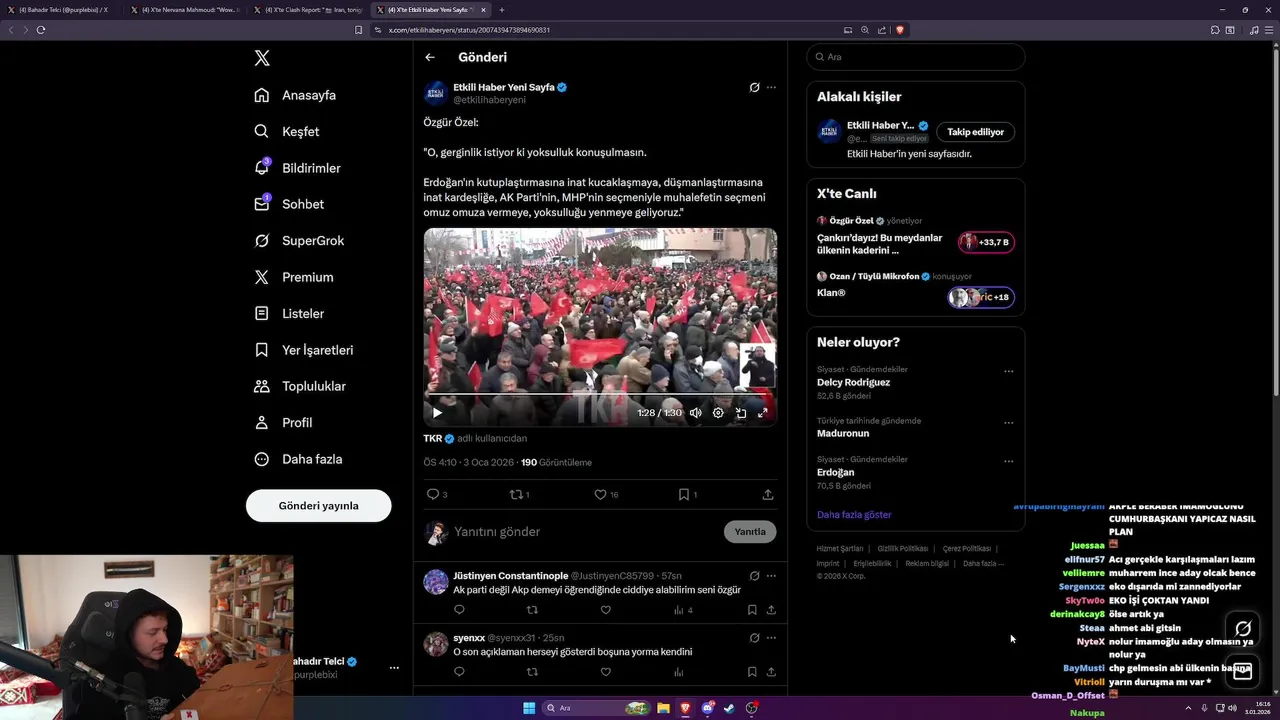Switch to the Bahadır Telci browser tab

(x=58, y=10)
